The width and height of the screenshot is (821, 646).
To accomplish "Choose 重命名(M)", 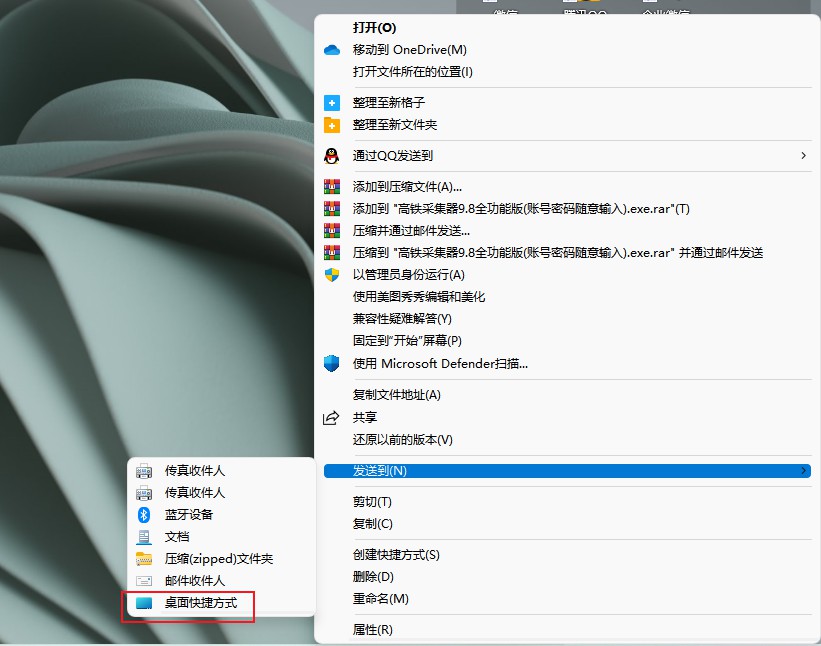I will pyautogui.click(x=380, y=599).
